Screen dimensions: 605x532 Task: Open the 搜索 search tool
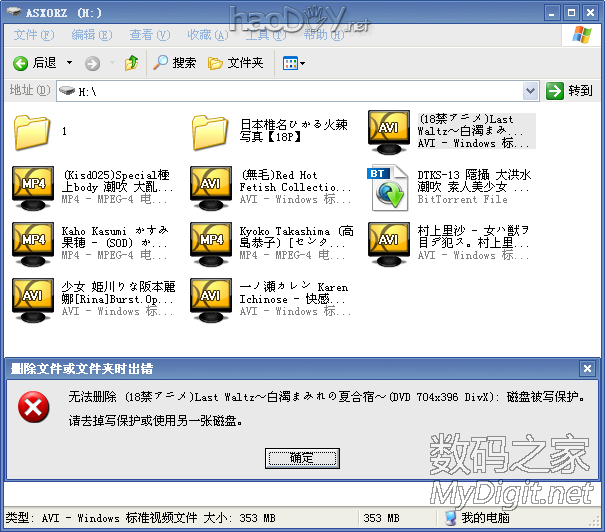click(174, 63)
